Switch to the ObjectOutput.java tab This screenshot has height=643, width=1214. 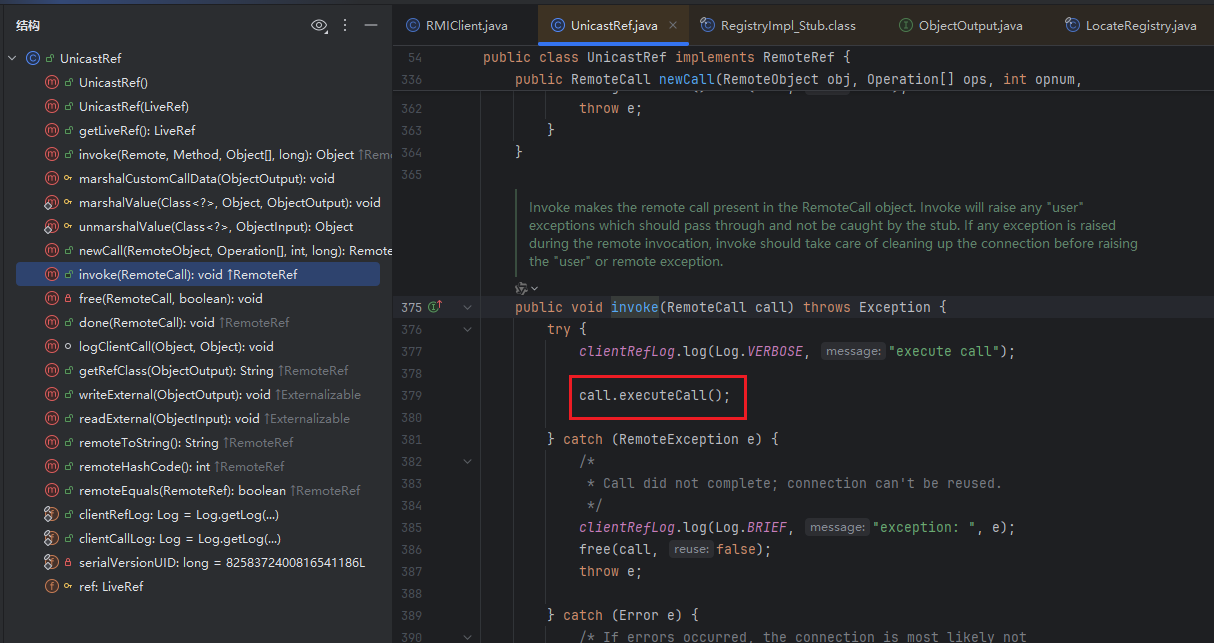click(969, 25)
